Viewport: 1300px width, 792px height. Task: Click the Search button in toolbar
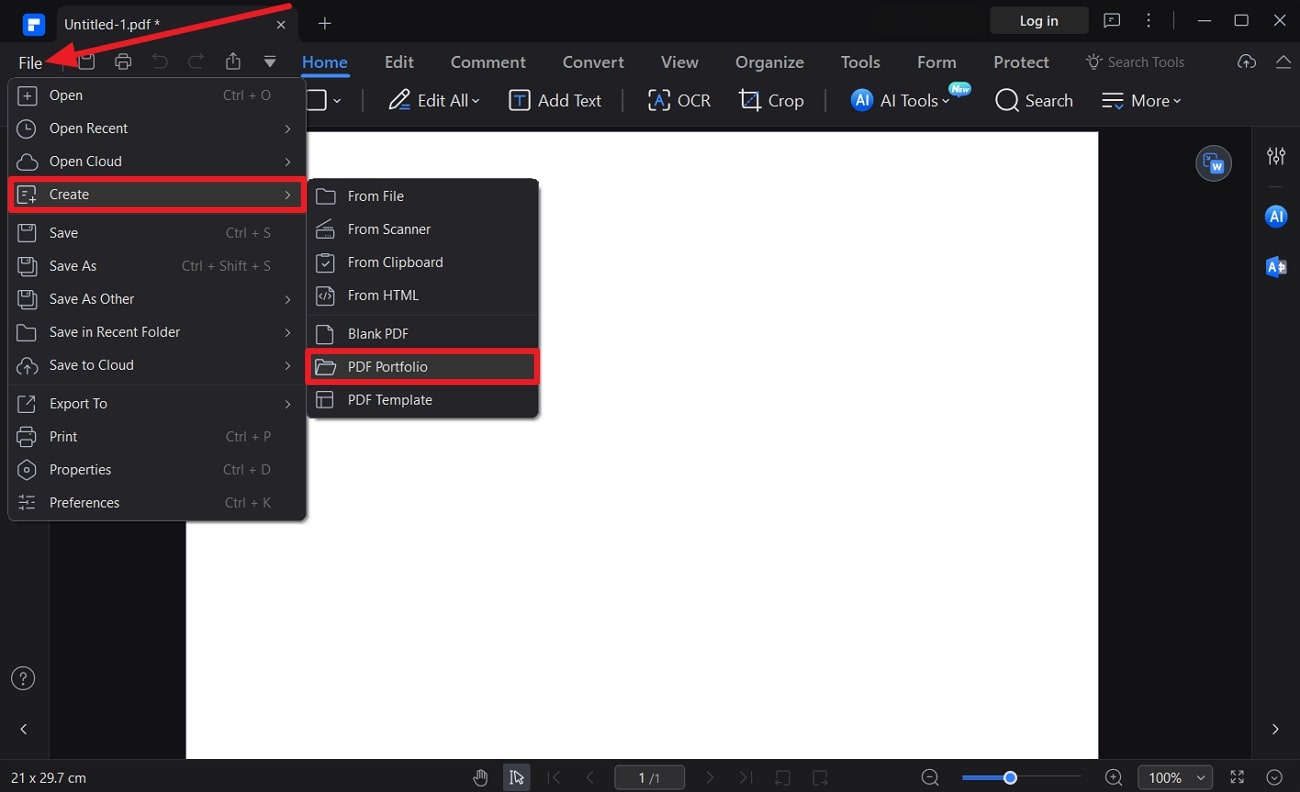click(x=1034, y=100)
